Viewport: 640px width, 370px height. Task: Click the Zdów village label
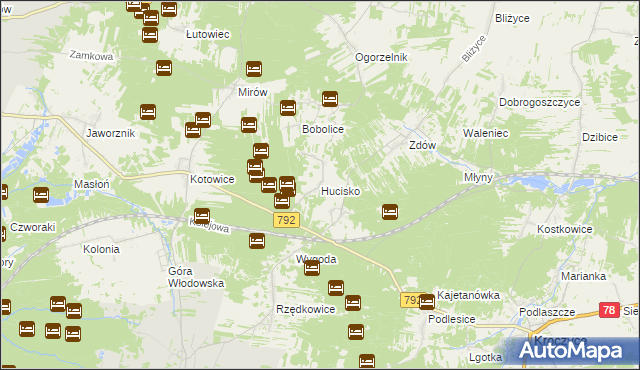pyautogui.click(x=422, y=145)
